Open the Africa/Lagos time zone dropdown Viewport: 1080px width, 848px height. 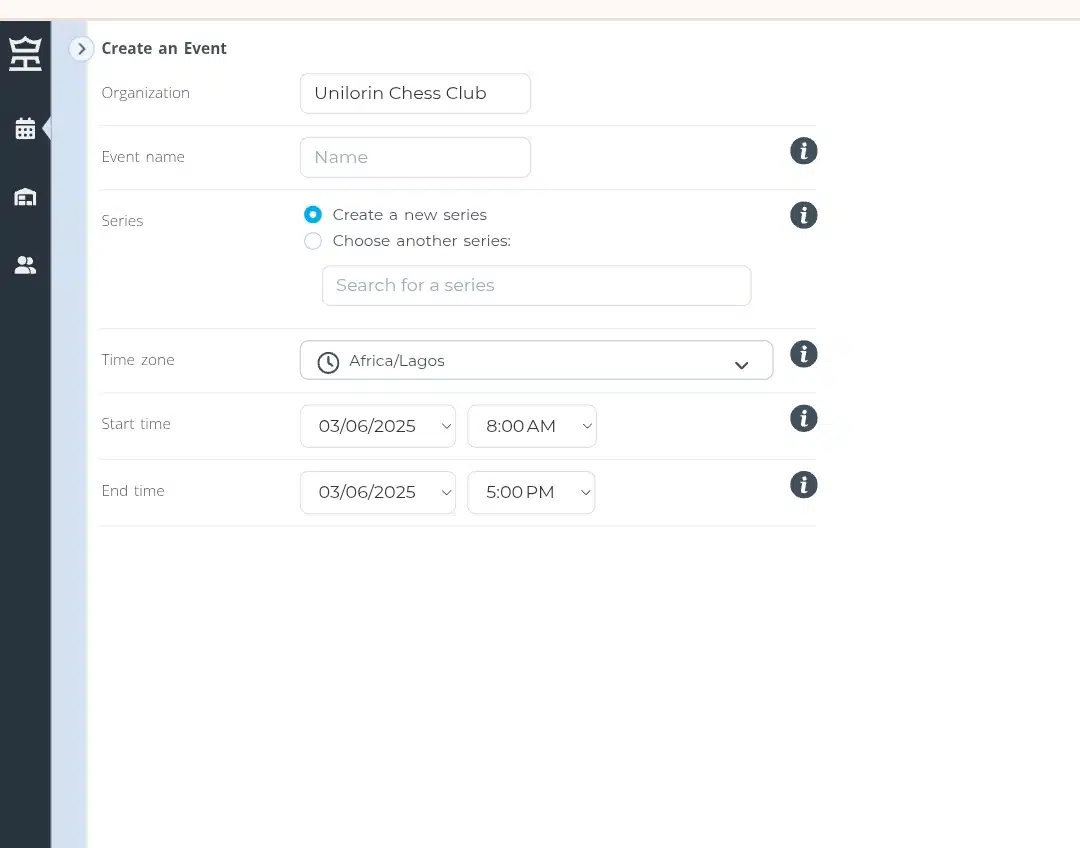point(537,360)
